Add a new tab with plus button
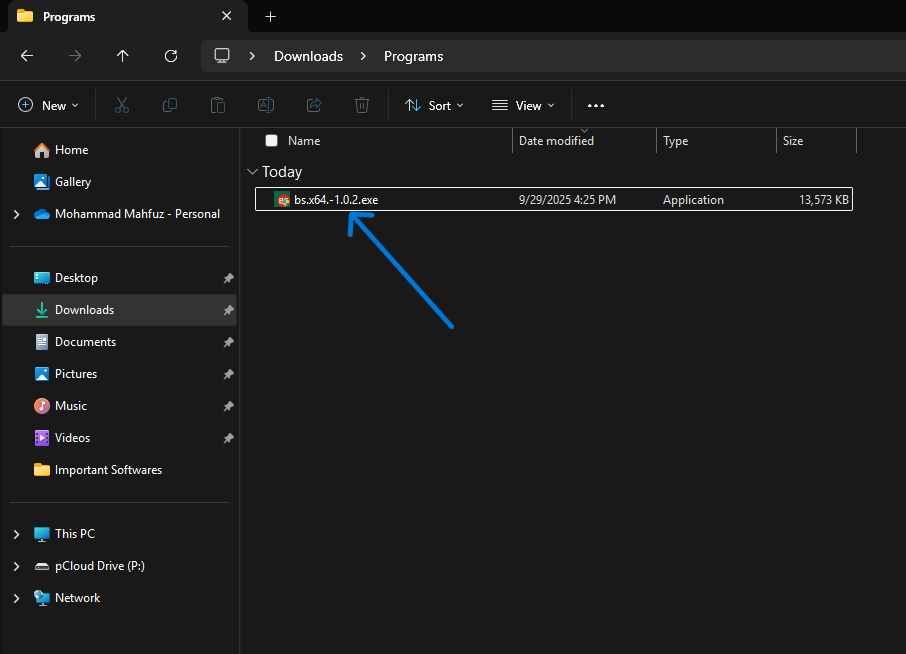The width and height of the screenshot is (906, 654). [270, 16]
